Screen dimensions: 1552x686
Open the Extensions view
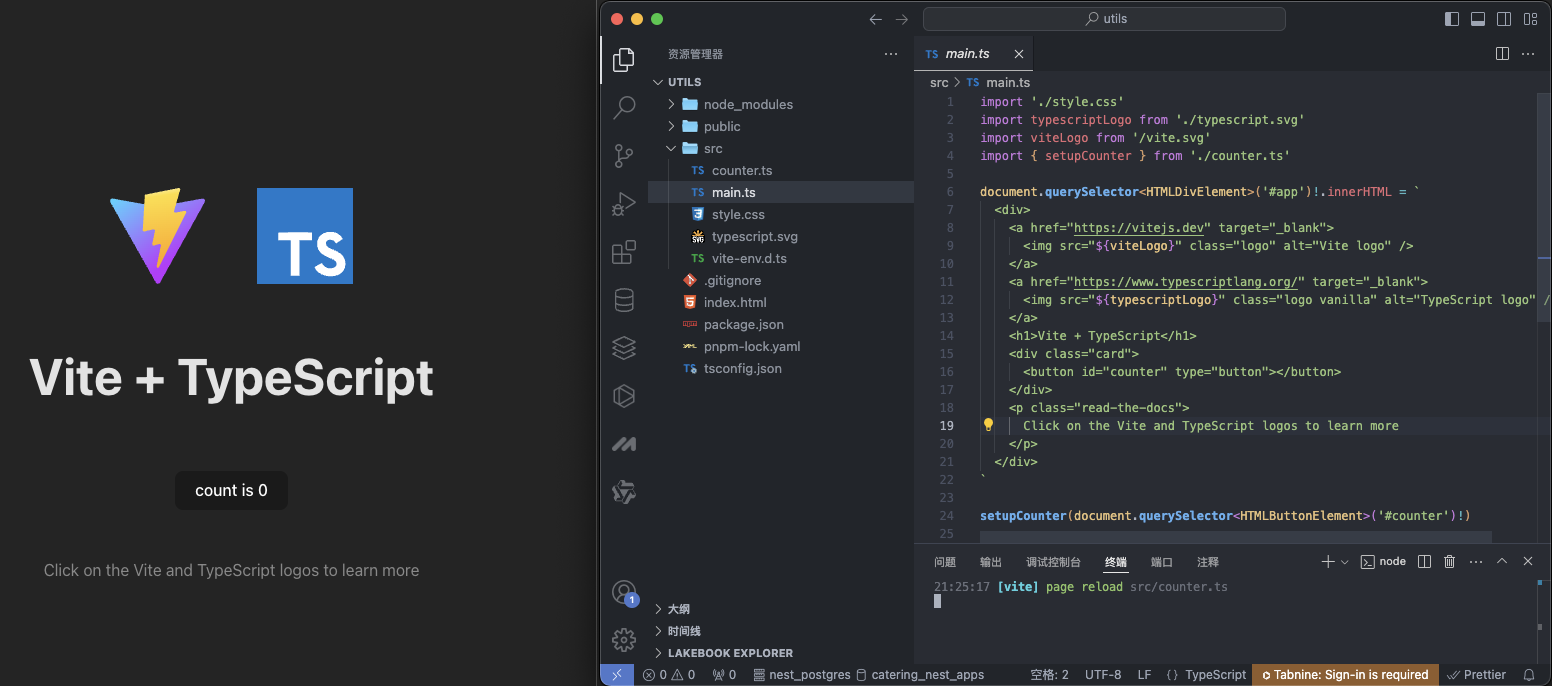click(624, 252)
